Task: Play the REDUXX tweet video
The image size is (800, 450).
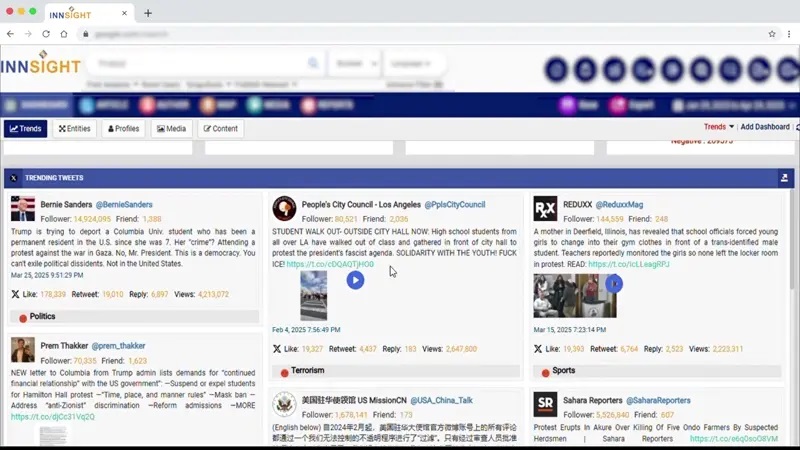Action: tap(614, 284)
